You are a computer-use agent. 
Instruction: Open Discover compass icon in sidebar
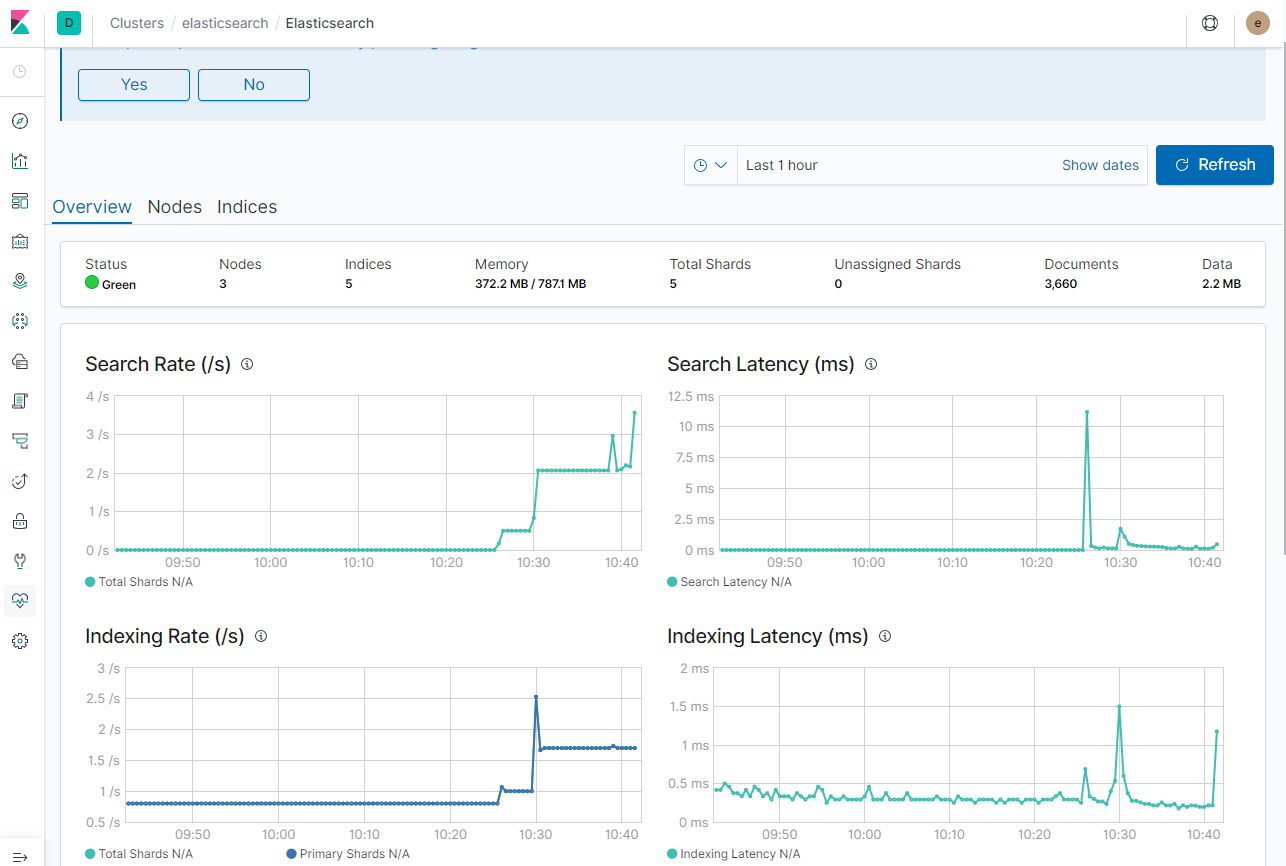pyautogui.click(x=20, y=121)
